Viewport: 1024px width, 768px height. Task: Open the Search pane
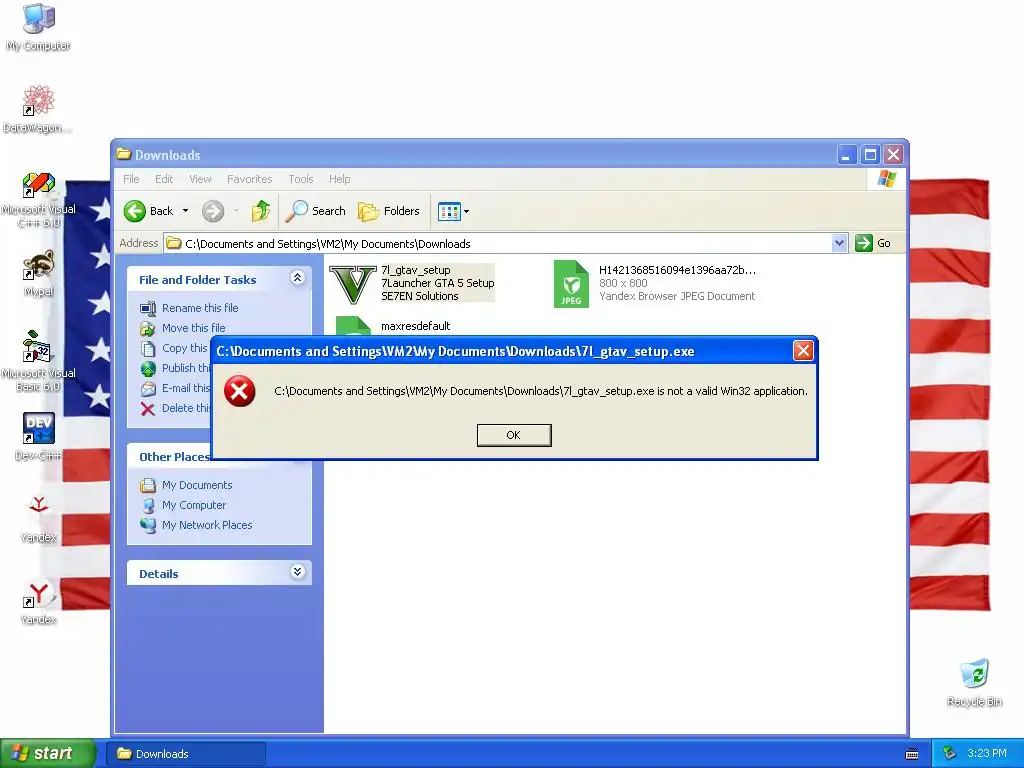pos(315,211)
